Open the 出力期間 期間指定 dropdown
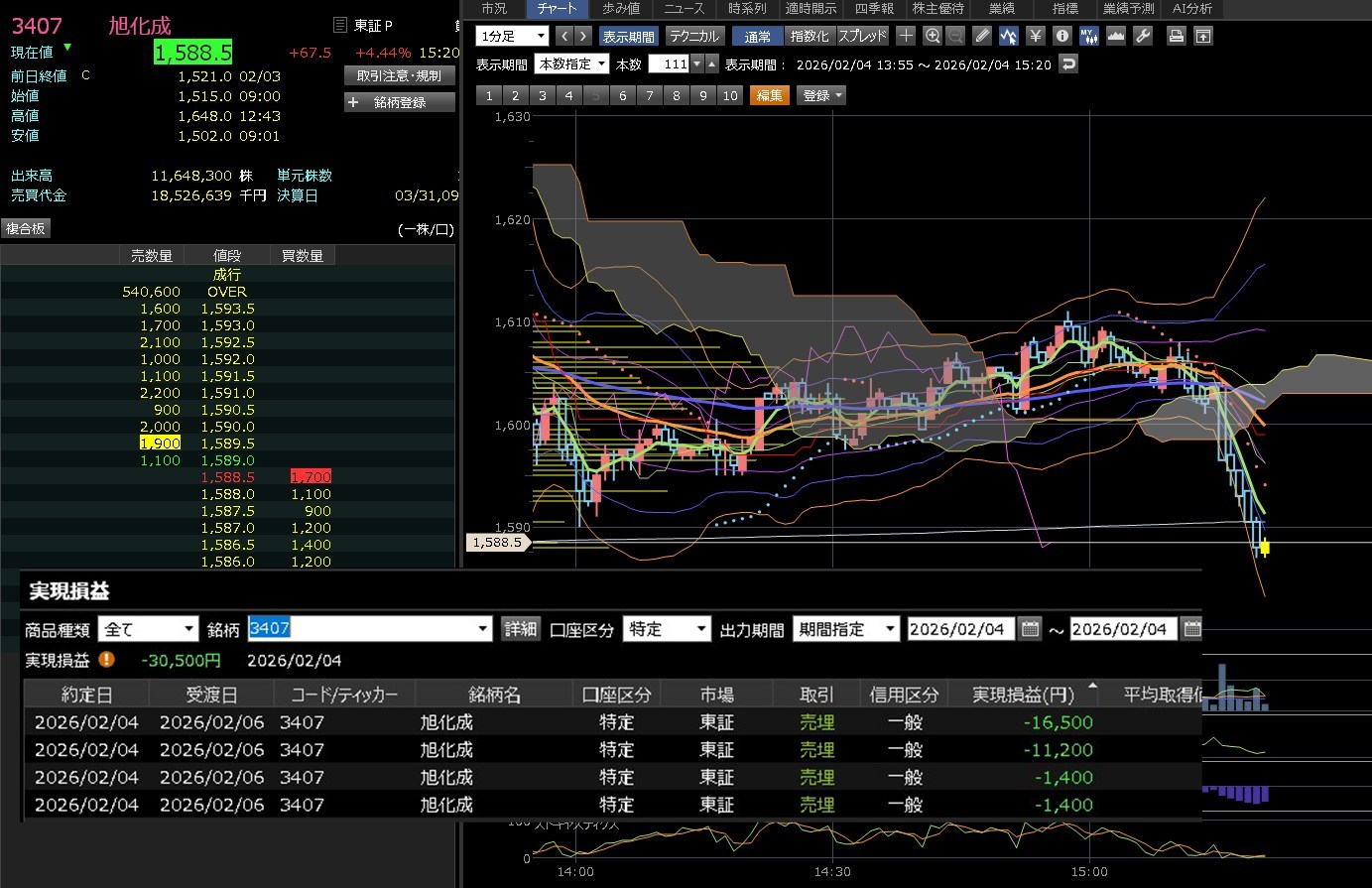 (845, 629)
